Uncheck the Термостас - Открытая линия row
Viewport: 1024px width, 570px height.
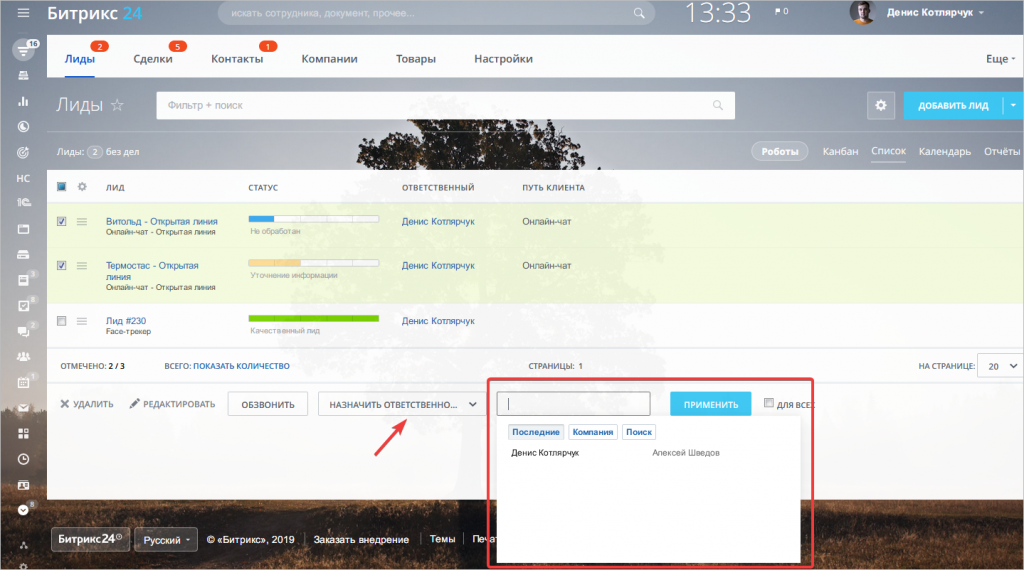(61, 266)
